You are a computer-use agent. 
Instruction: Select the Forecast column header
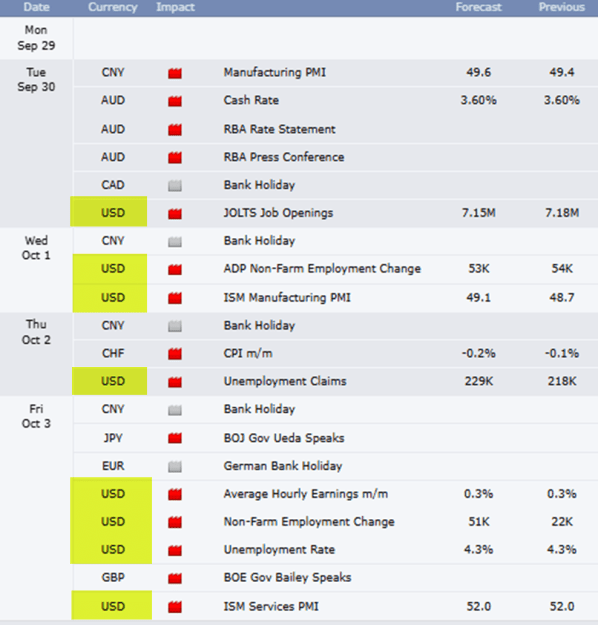coord(478,7)
